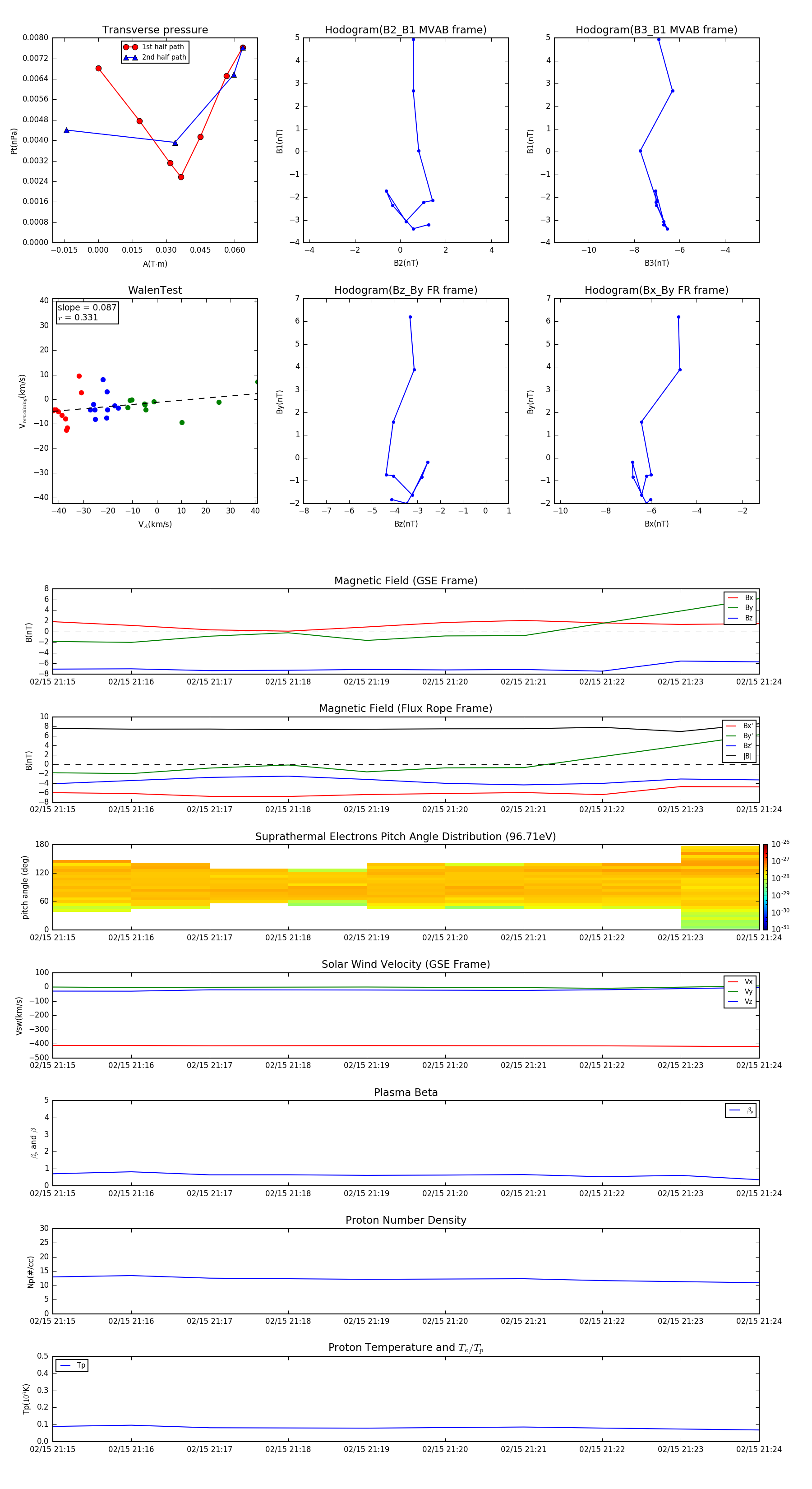Click the 'VA(km/s)' x-axis label
Screen dimensions: 812x1489
(155, 524)
